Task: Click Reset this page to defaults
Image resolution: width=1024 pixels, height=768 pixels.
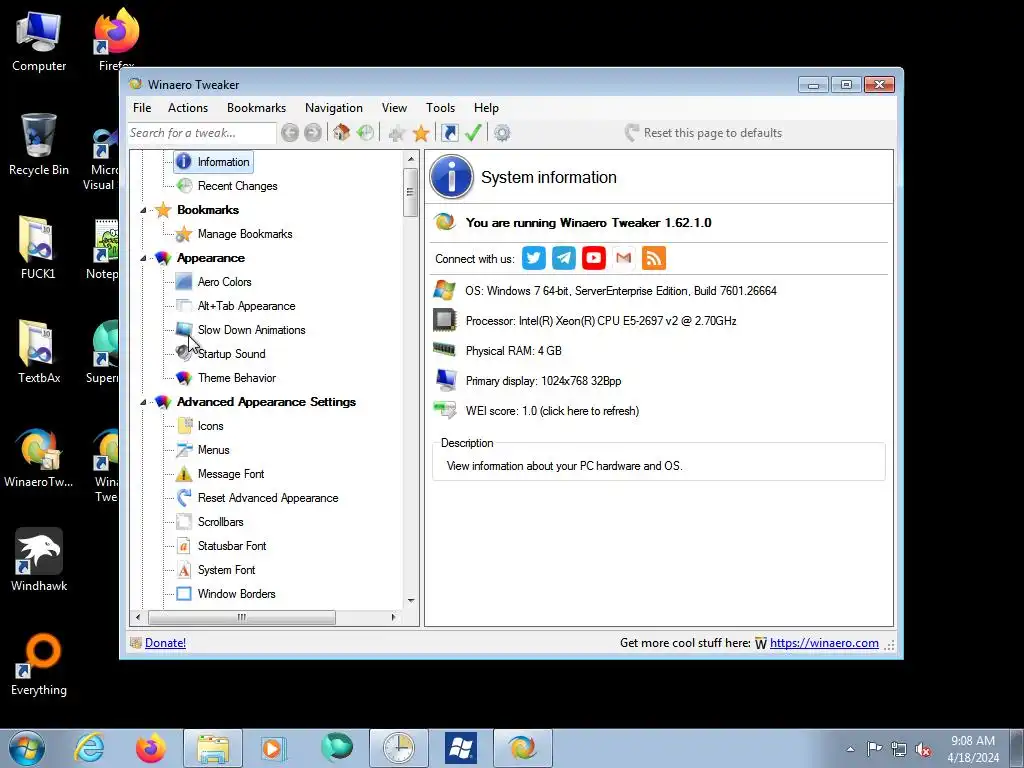Action: click(703, 133)
